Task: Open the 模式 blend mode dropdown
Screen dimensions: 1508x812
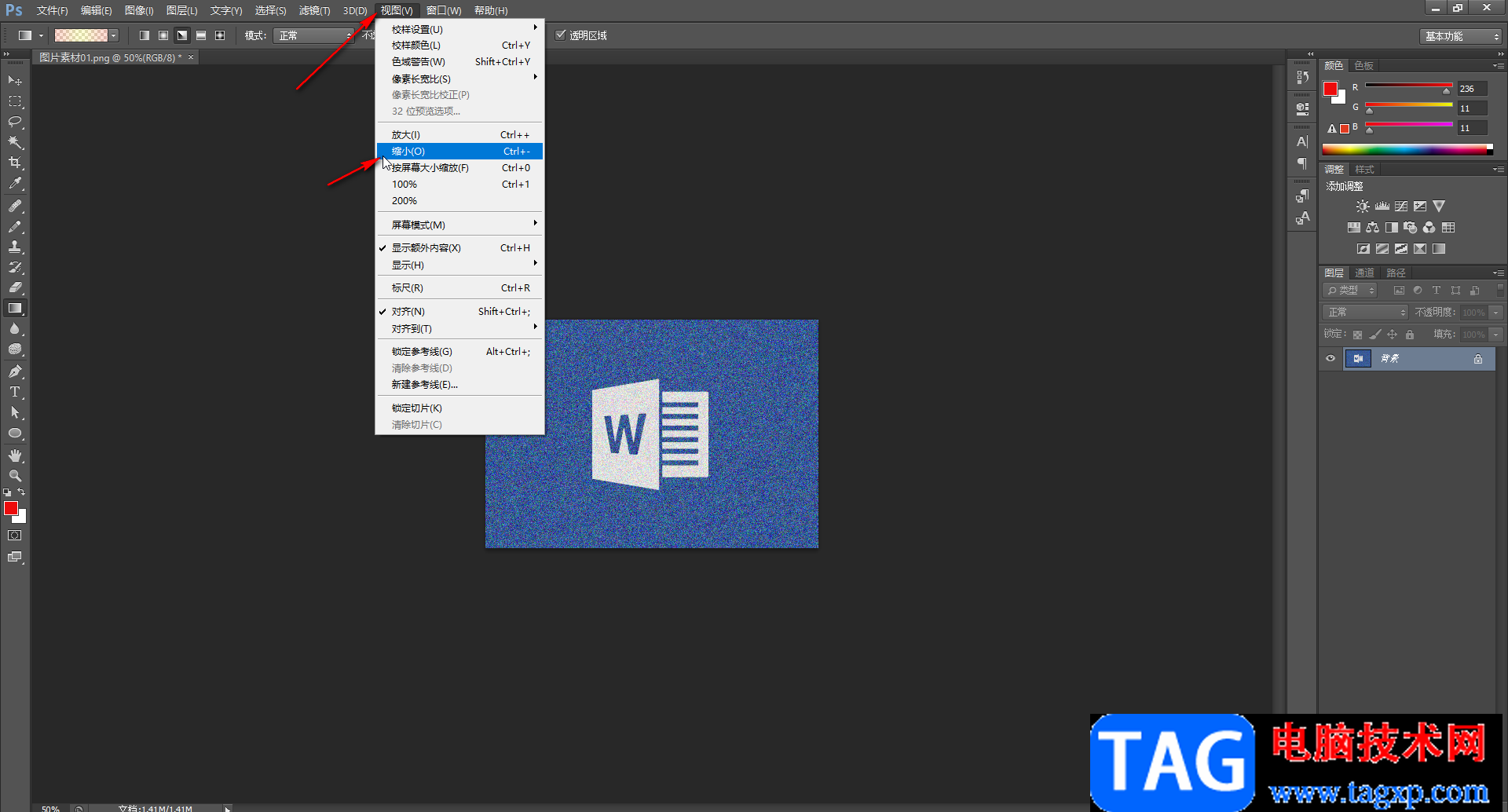Action: (x=314, y=35)
